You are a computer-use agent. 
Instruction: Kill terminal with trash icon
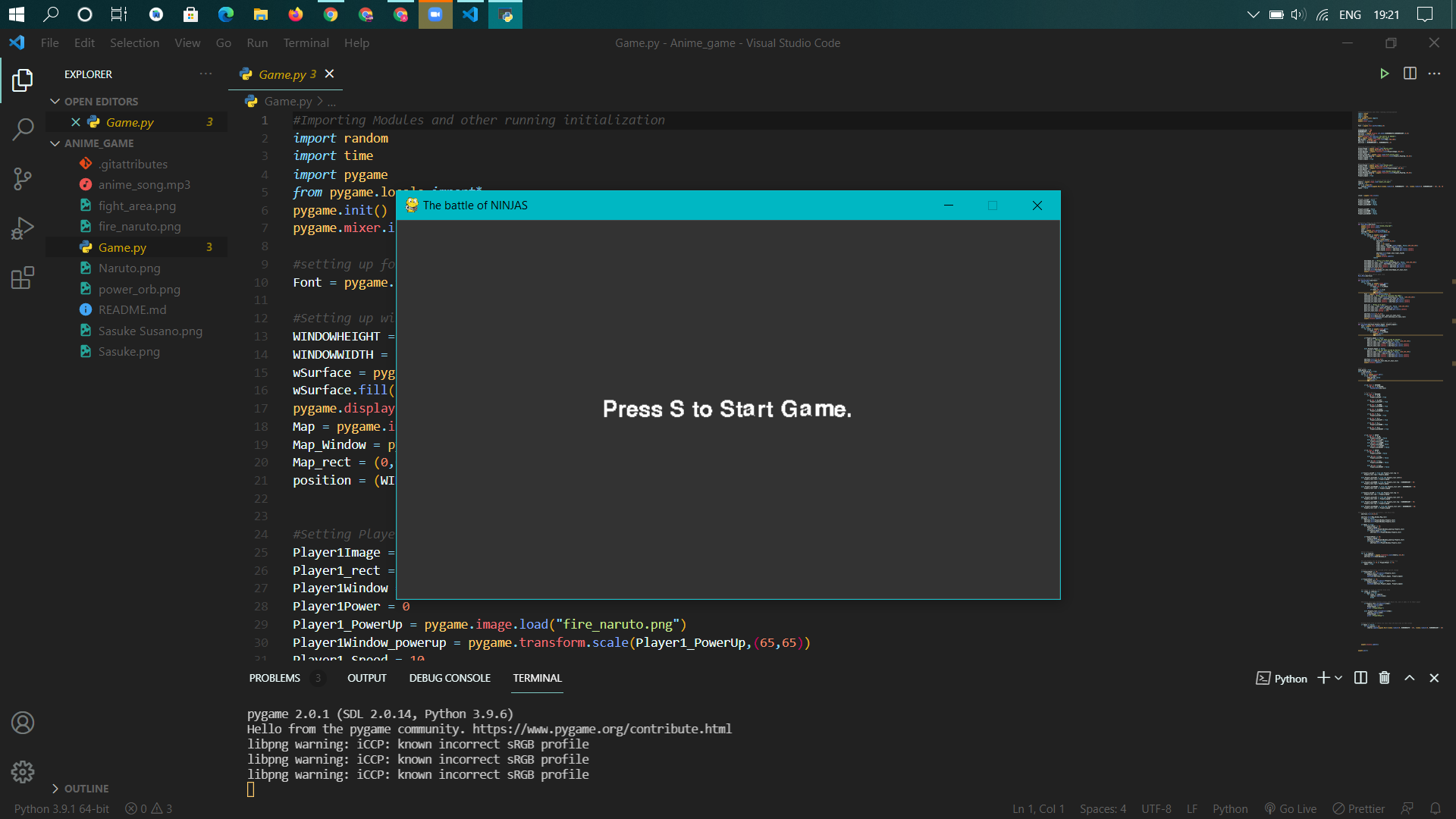tap(1384, 678)
